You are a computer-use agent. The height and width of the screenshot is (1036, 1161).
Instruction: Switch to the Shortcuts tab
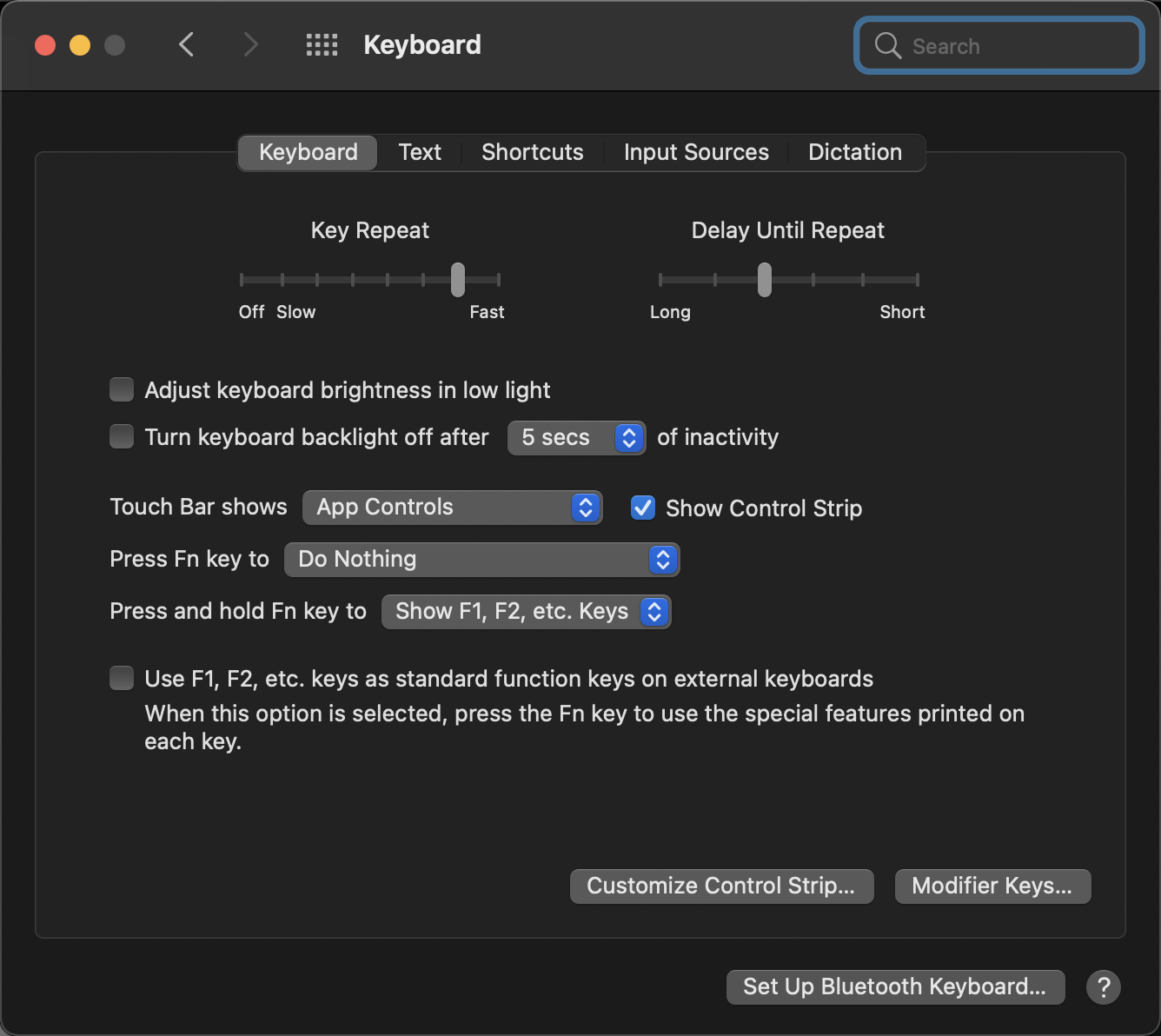tap(533, 153)
